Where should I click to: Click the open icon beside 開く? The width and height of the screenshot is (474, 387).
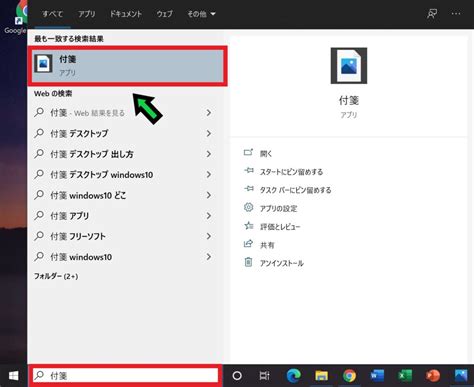click(x=248, y=152)
